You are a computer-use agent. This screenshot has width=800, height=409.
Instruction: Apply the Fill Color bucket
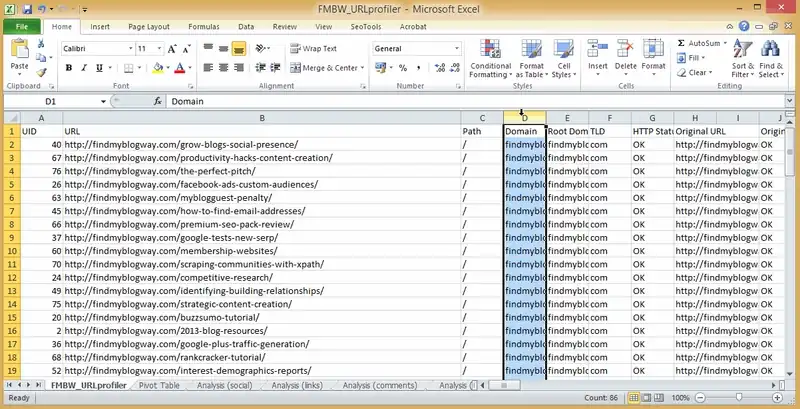click(158, 68)
